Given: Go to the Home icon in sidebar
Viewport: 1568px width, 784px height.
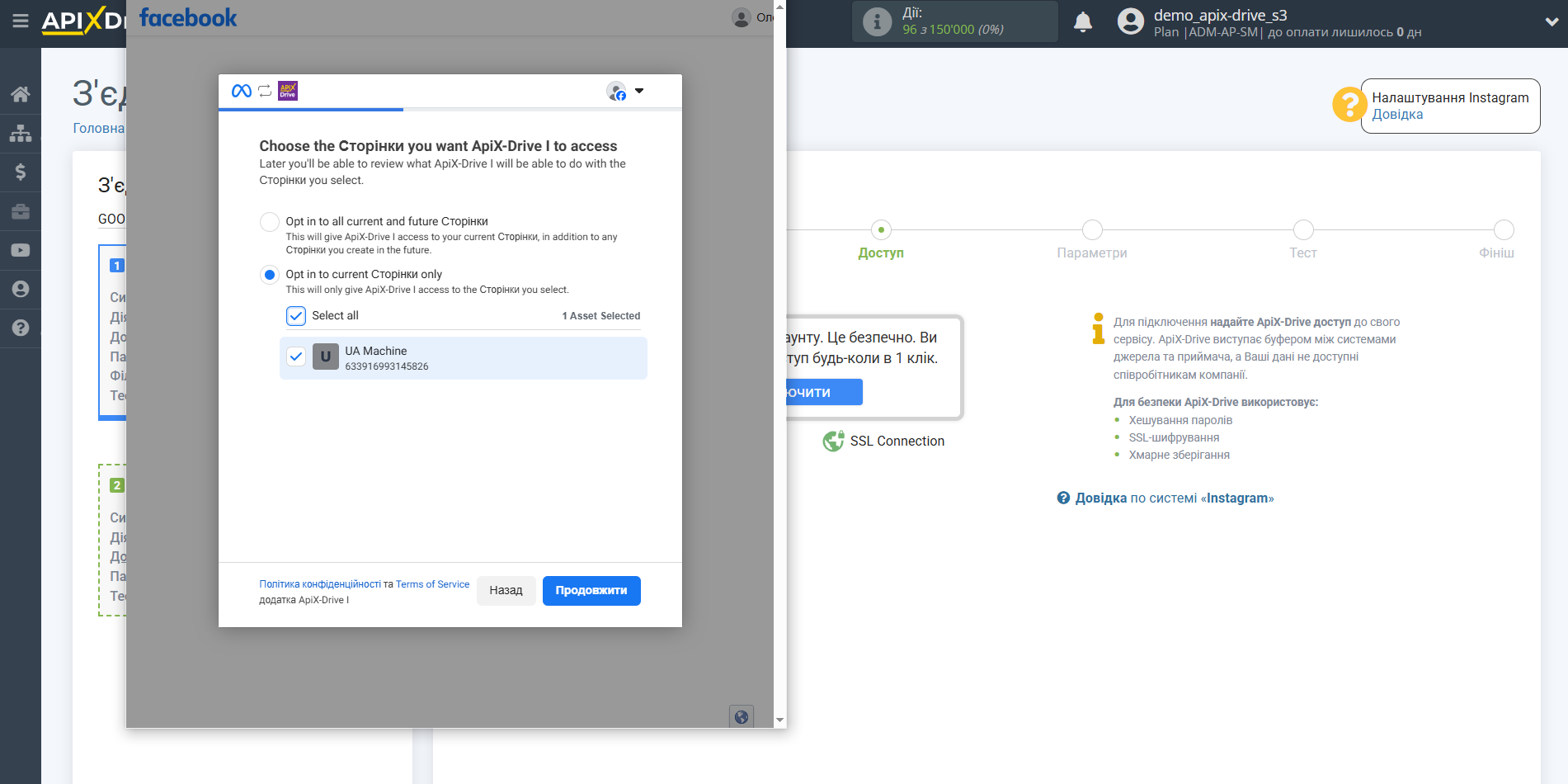Looking at the screenshot, I should pyautogui.click(x=21, y=94).
